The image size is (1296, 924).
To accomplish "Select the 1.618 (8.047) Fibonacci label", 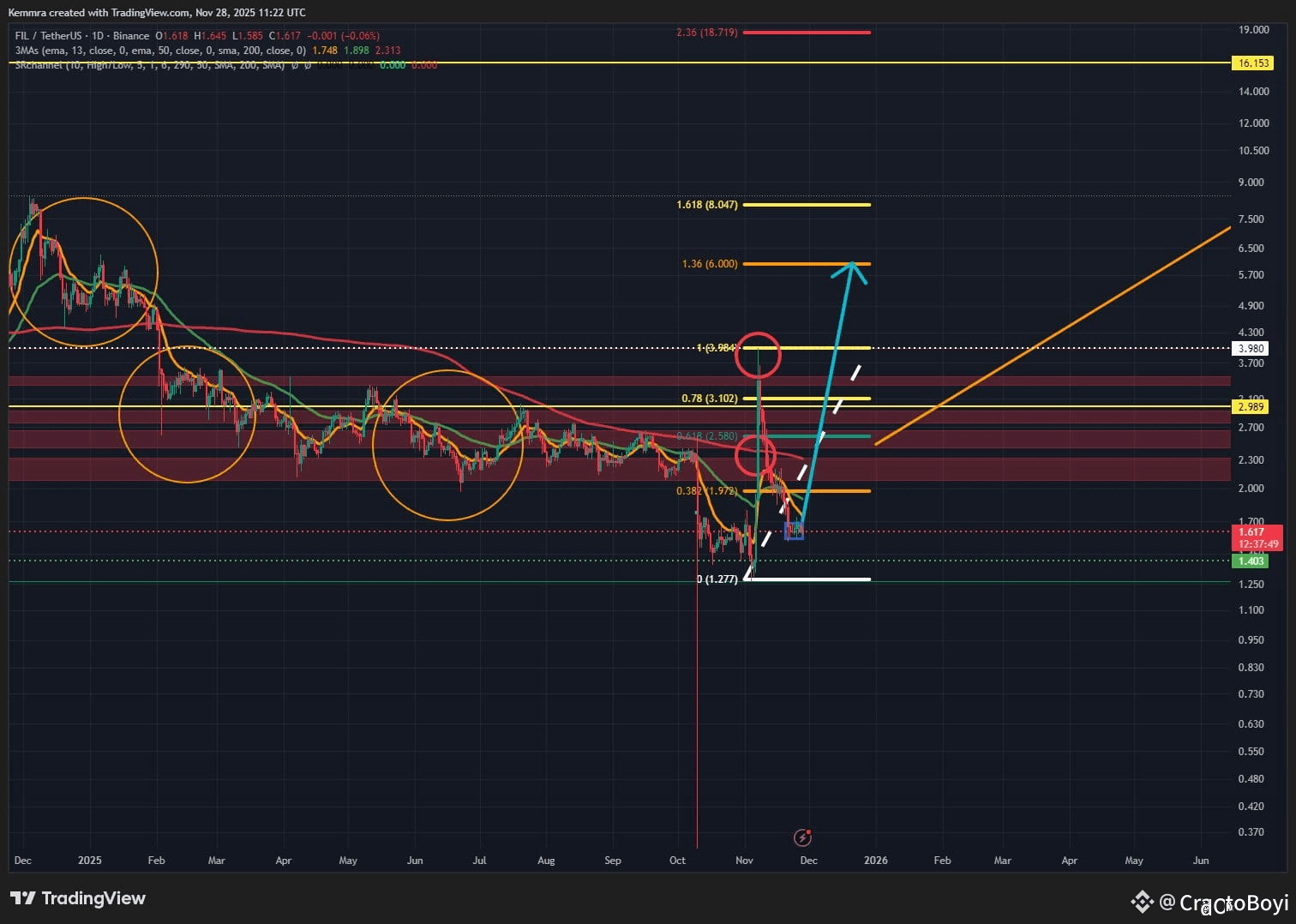I will (707, 205).
